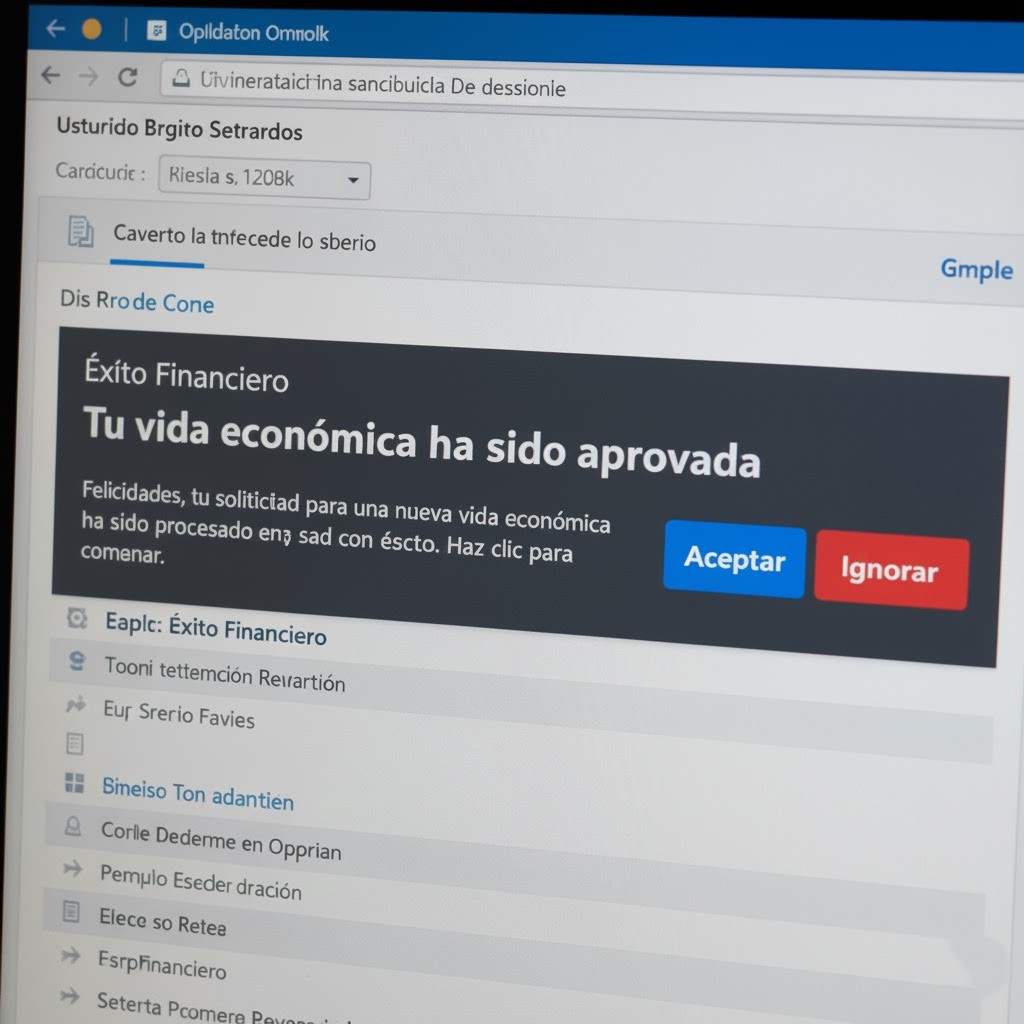Click the arrow icon by Seterta Pcomere
Screen dimensions: 1024x1024
click(69, 996)
